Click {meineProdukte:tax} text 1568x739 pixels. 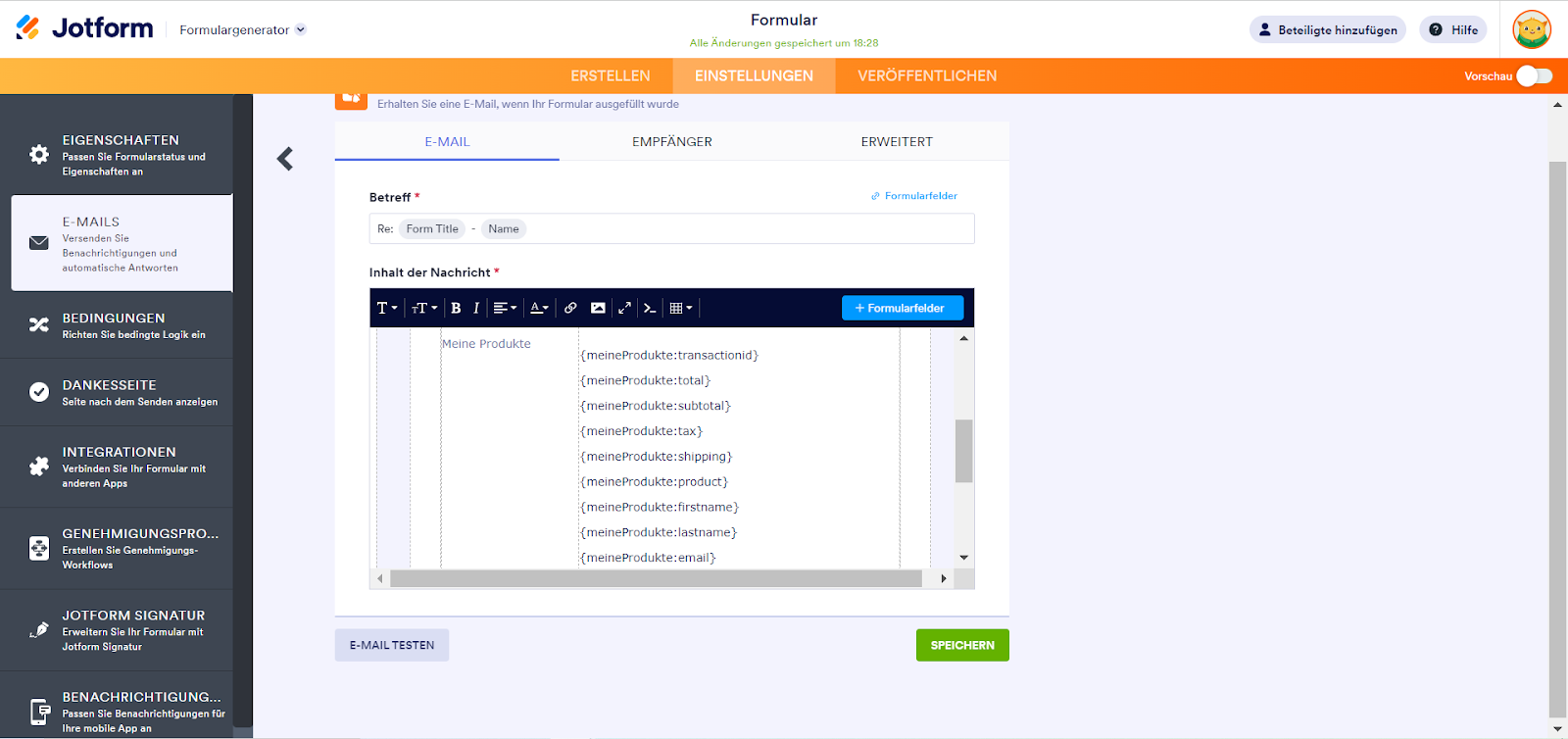(x=642, y=431)
